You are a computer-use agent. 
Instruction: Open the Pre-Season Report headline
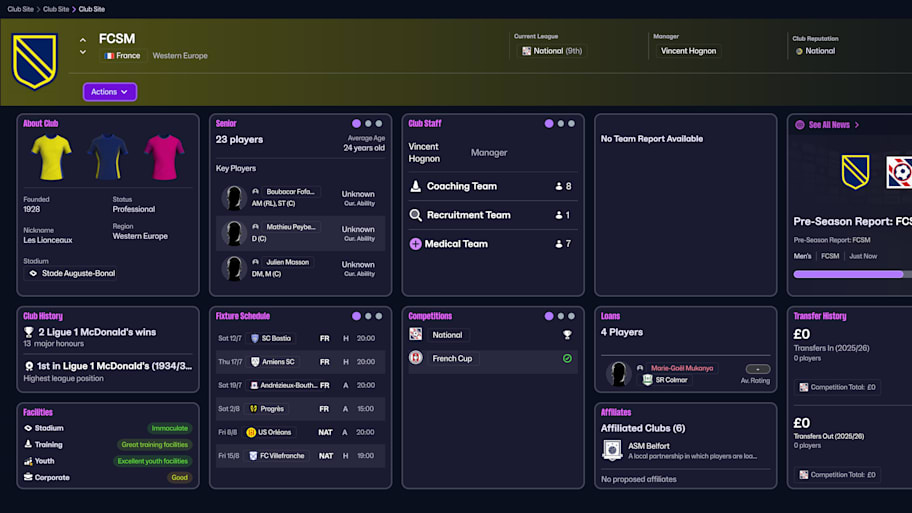tap(852, 222)
